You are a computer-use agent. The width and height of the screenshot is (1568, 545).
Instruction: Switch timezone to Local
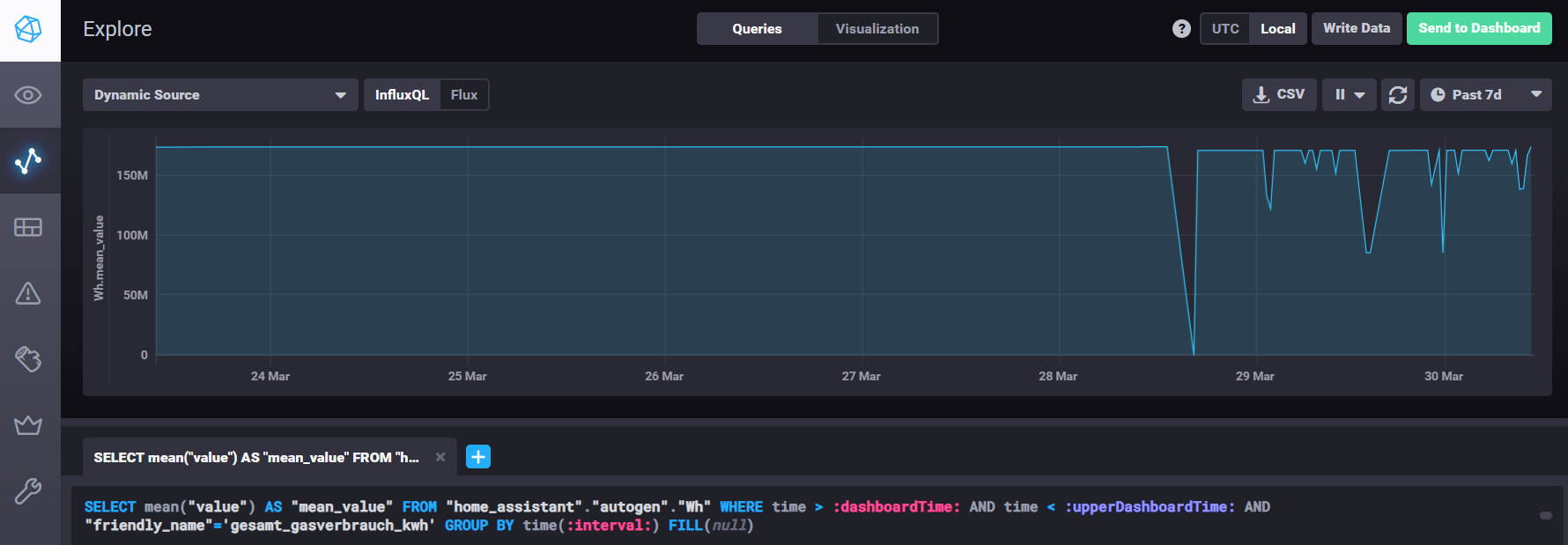[1277, 29]
